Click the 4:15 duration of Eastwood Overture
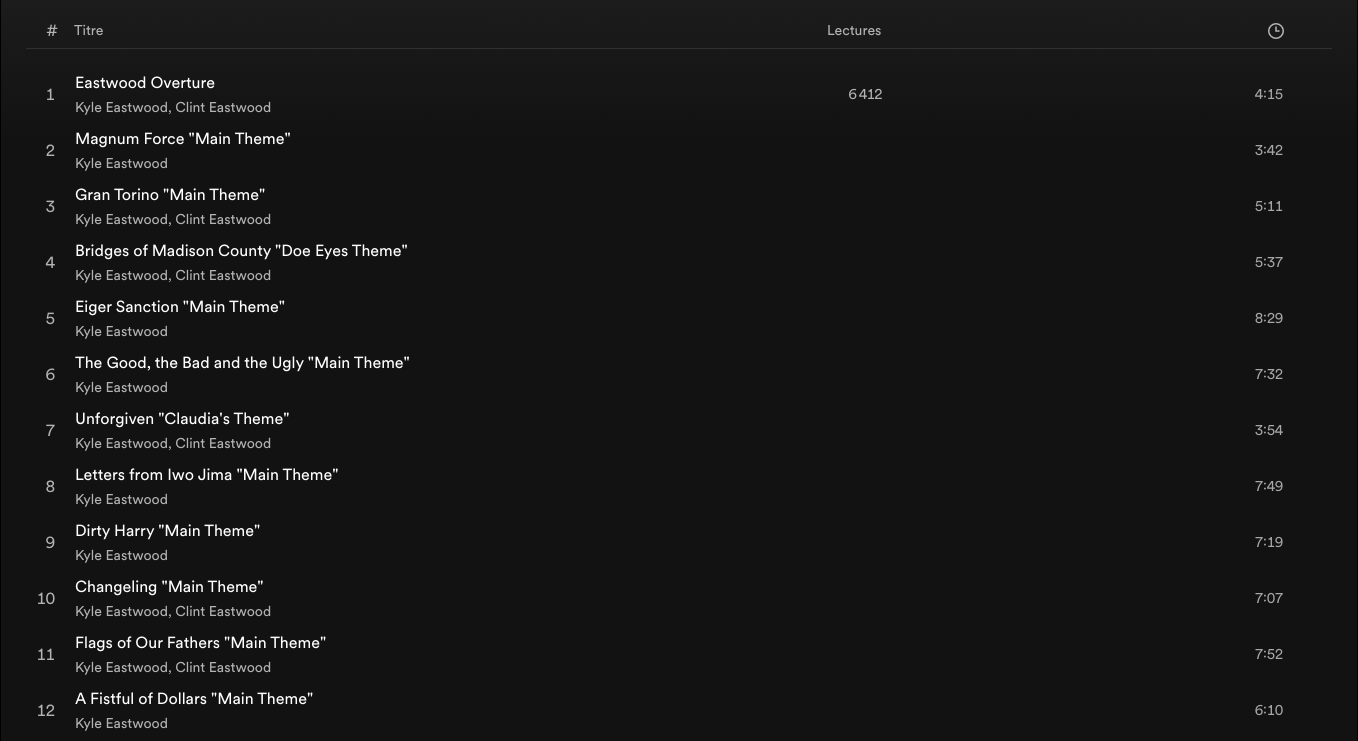 point(1268,94)
